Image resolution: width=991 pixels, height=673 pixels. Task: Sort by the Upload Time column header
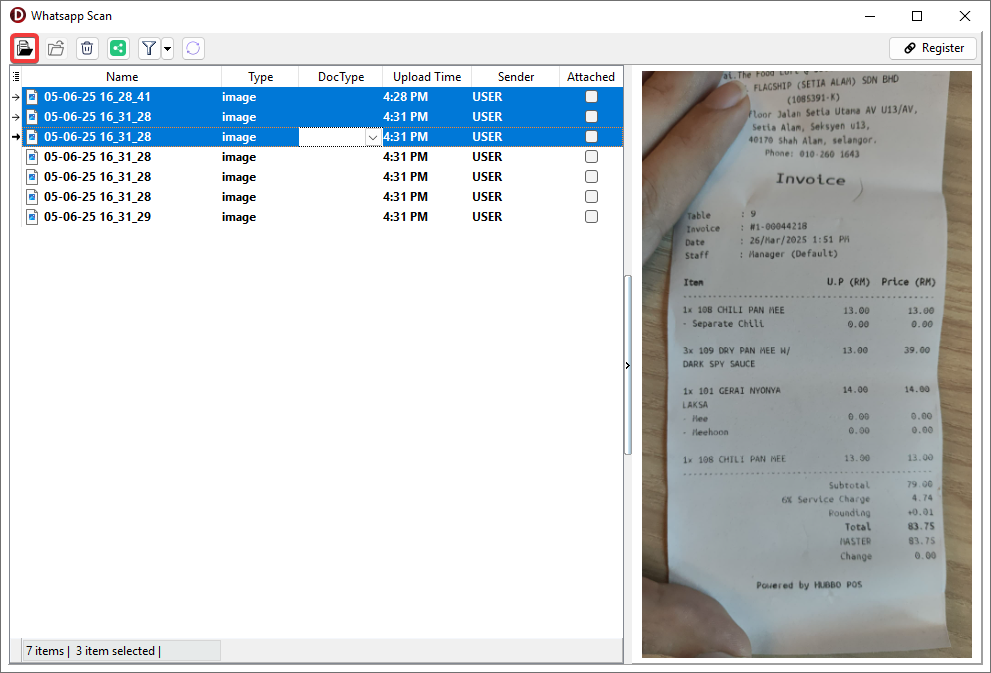(427, 76)
